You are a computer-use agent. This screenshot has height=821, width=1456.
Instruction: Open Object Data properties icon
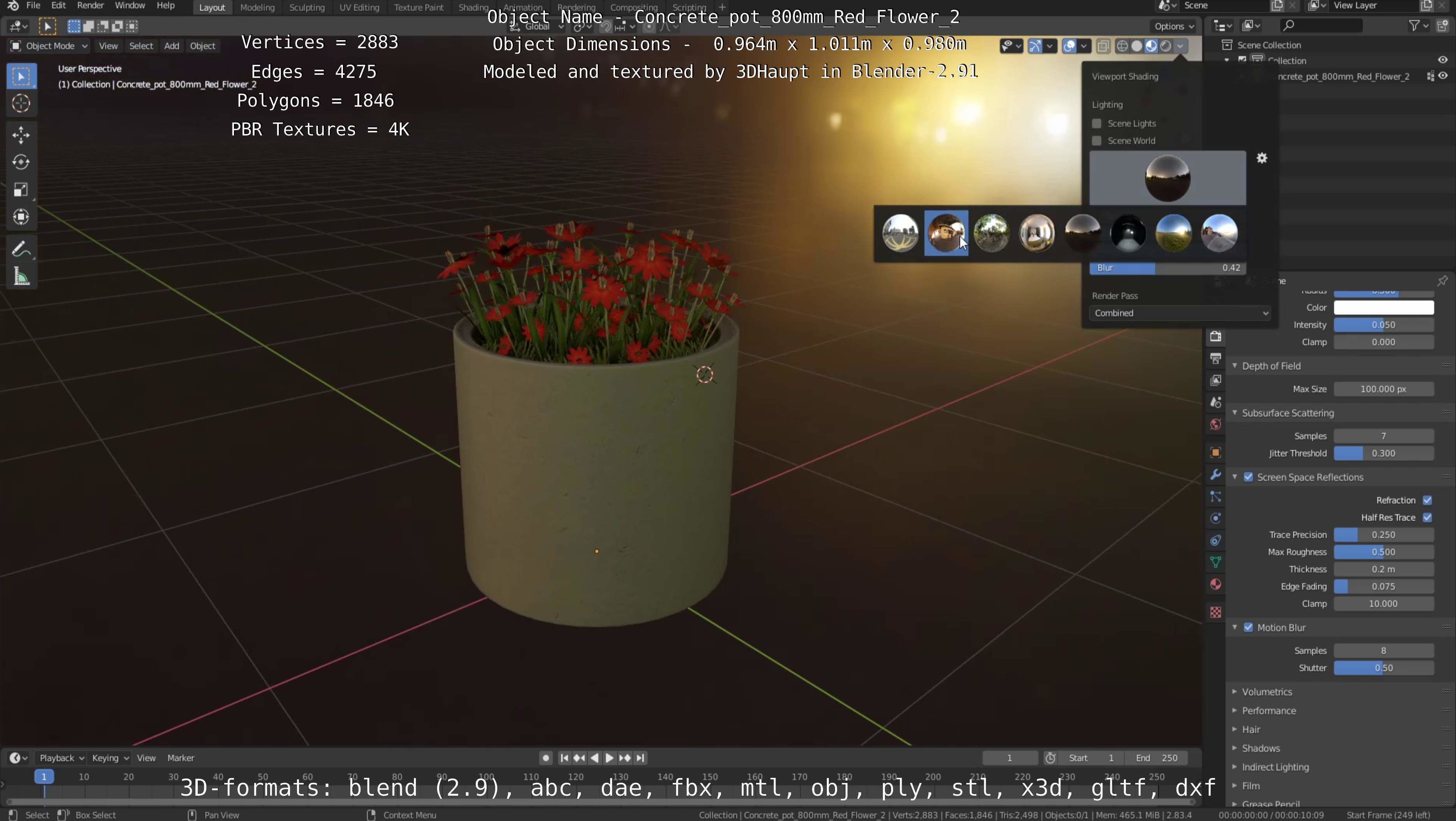[1216, 562]
